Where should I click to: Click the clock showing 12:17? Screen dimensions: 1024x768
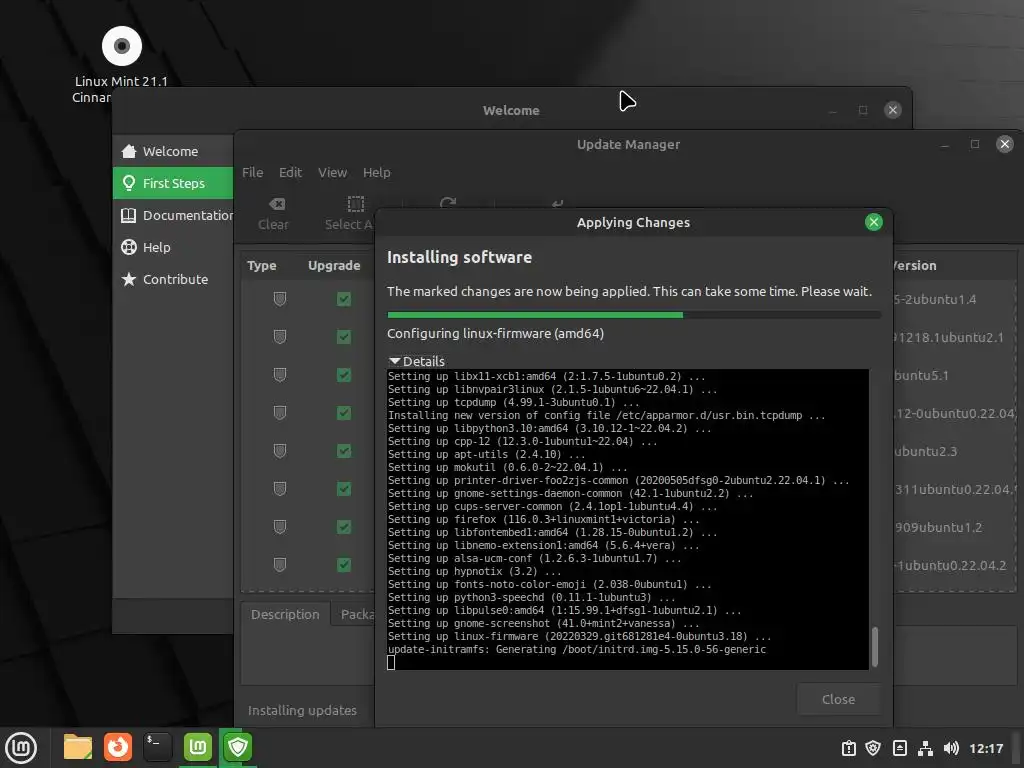(x=985, y=748)
